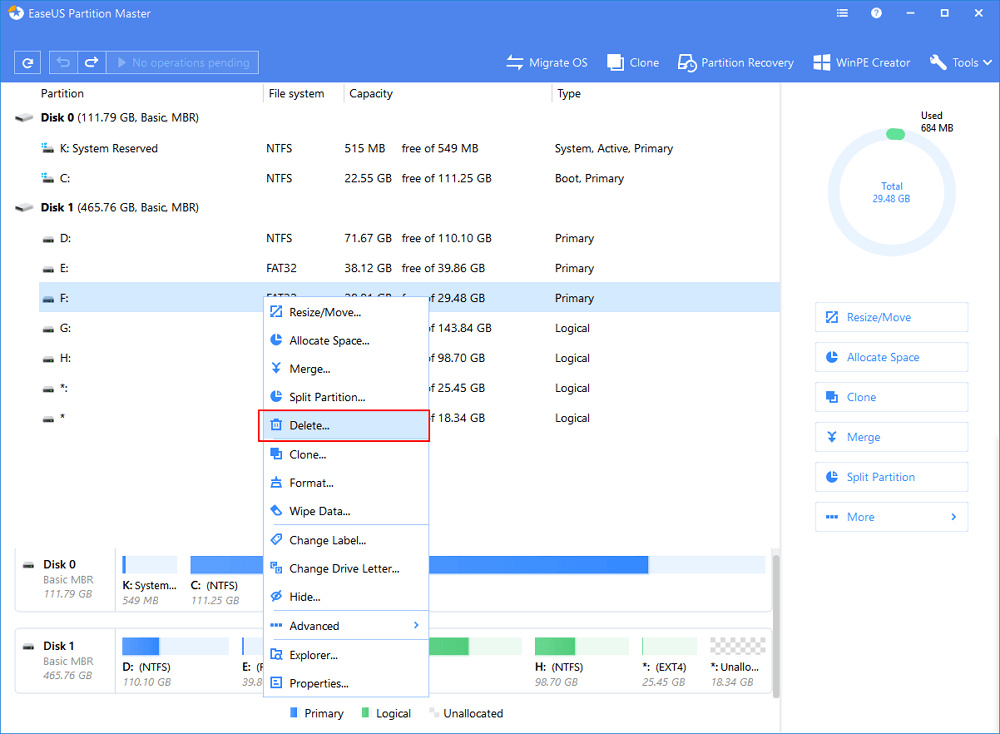Click the File system column header
The image size is (1000, 734).
[x=296, y=93]
